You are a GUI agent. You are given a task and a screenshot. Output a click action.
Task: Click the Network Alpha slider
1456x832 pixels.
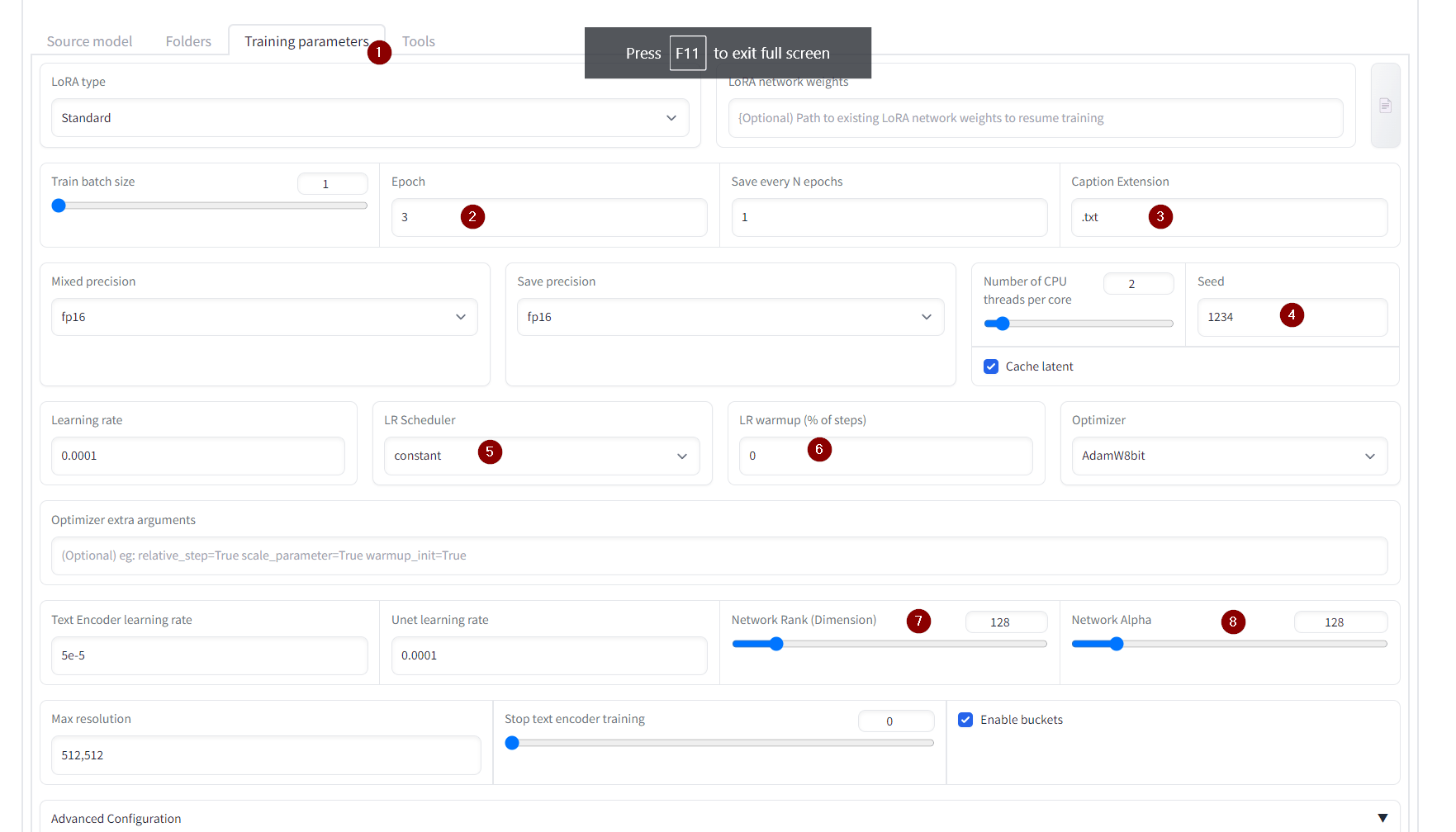(1229, 644)
